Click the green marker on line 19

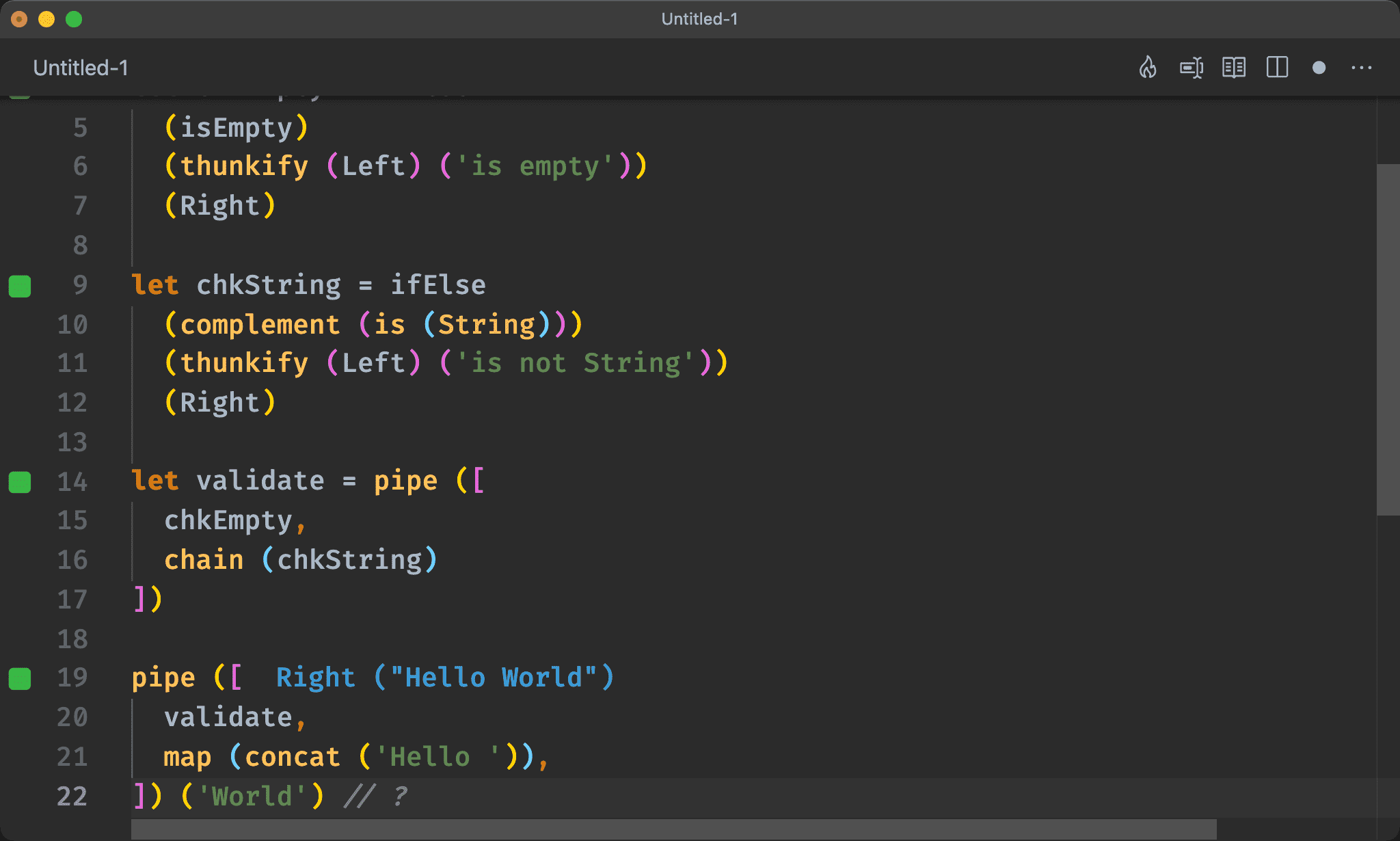click(20, 679)
